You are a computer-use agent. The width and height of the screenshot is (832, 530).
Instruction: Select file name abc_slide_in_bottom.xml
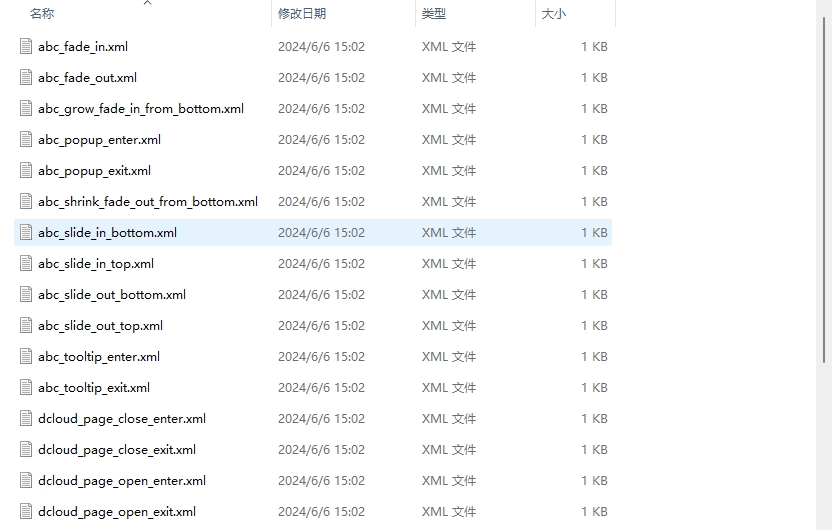point(107,233)
